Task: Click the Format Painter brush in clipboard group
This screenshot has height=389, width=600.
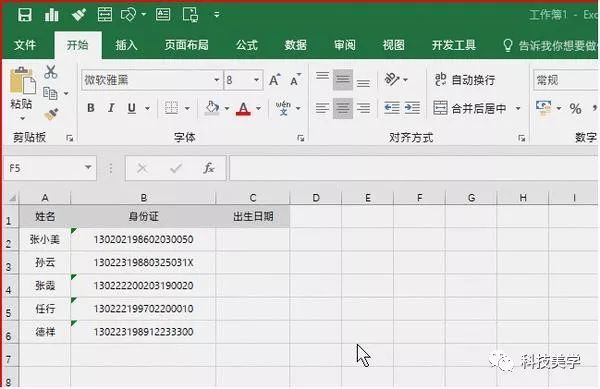Action: (x=51, y=114)
